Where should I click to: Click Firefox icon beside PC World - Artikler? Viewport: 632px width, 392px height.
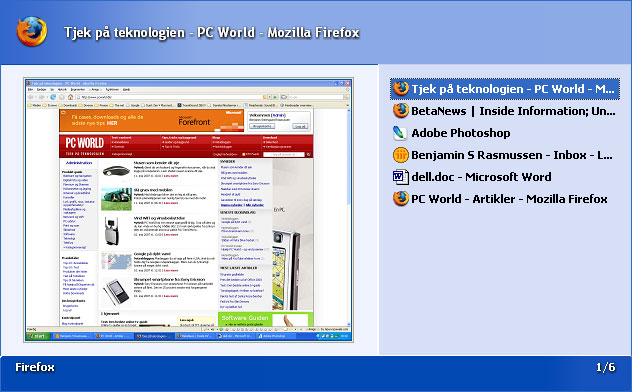401,199
